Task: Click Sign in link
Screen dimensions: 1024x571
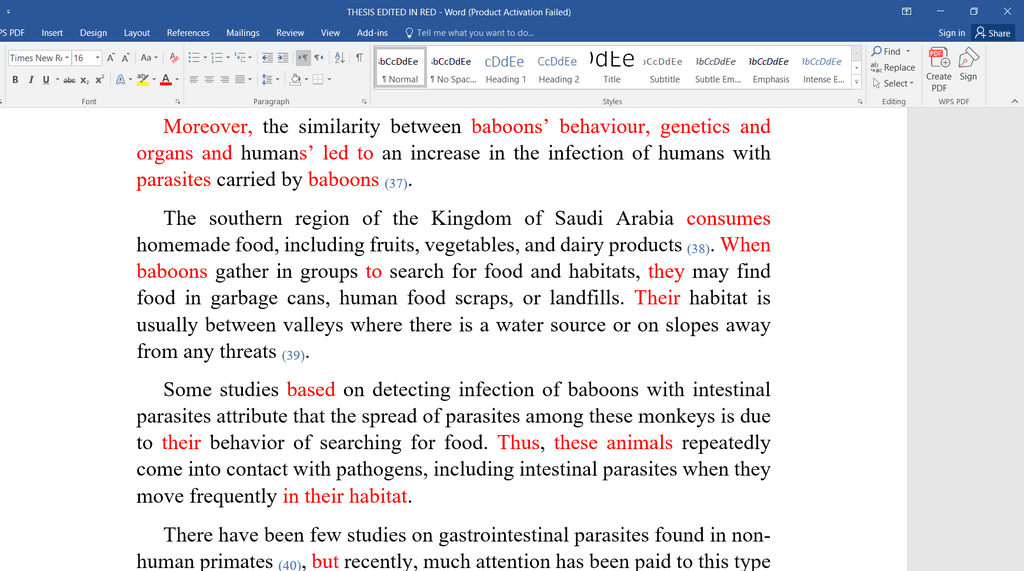Action: click(952, 33)
